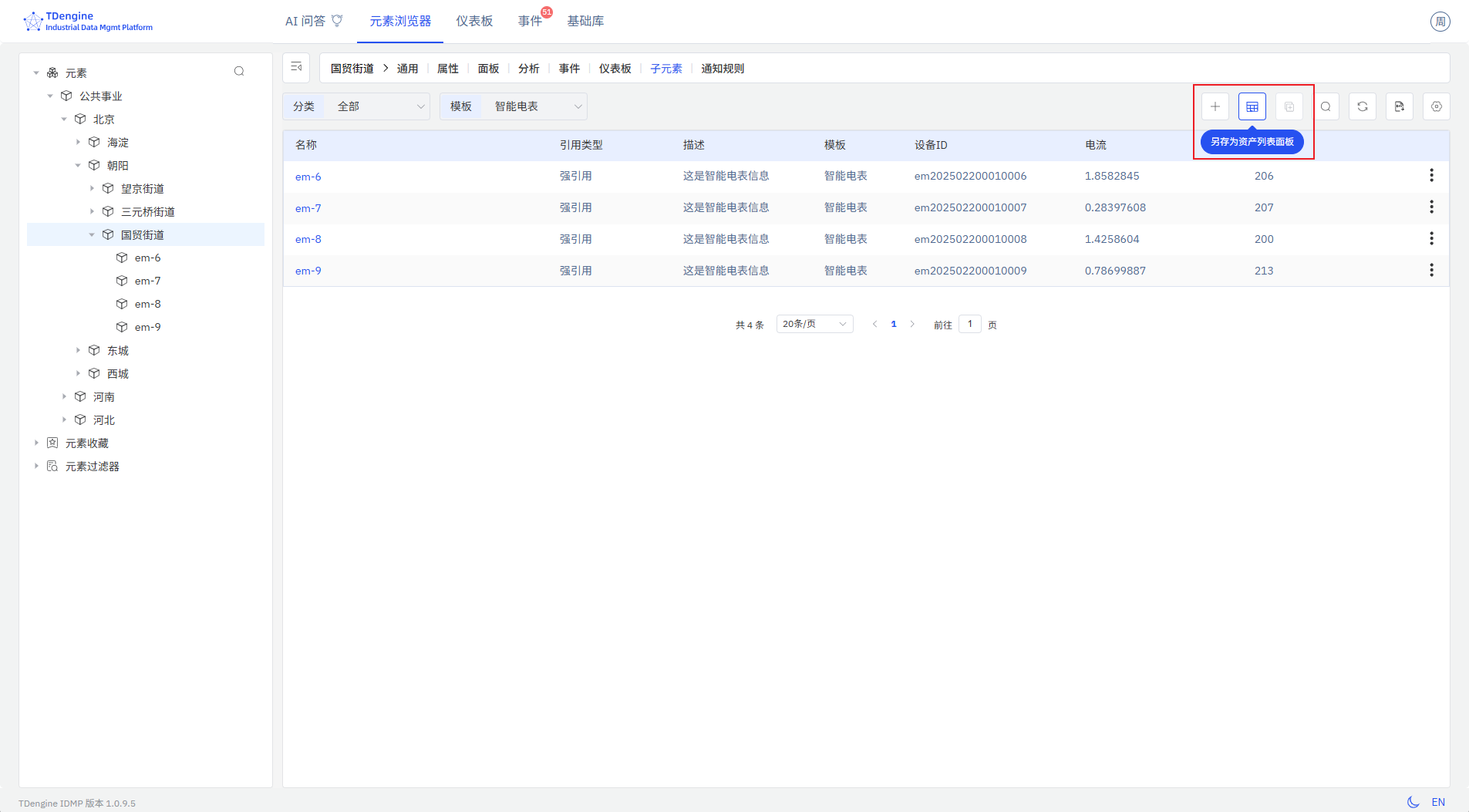Click the copy panel icon in the toolbar
This screenshot has width=1469, height=812.
point(1289,106)
